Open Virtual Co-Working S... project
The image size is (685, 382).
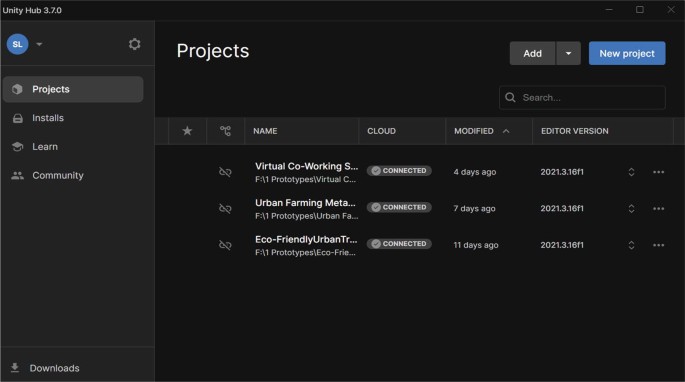306,167
